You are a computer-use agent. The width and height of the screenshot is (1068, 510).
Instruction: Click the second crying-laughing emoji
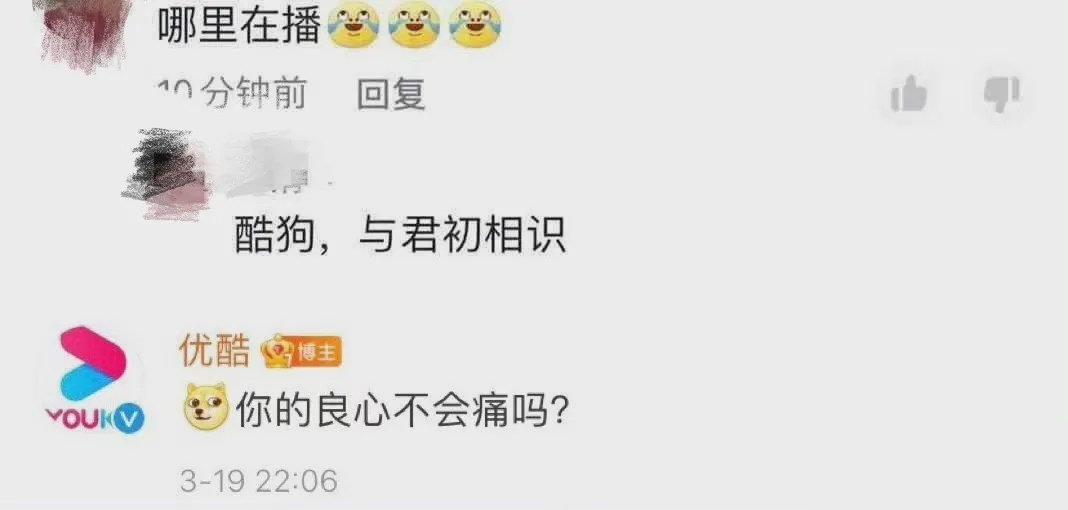(x=414, y=25)
